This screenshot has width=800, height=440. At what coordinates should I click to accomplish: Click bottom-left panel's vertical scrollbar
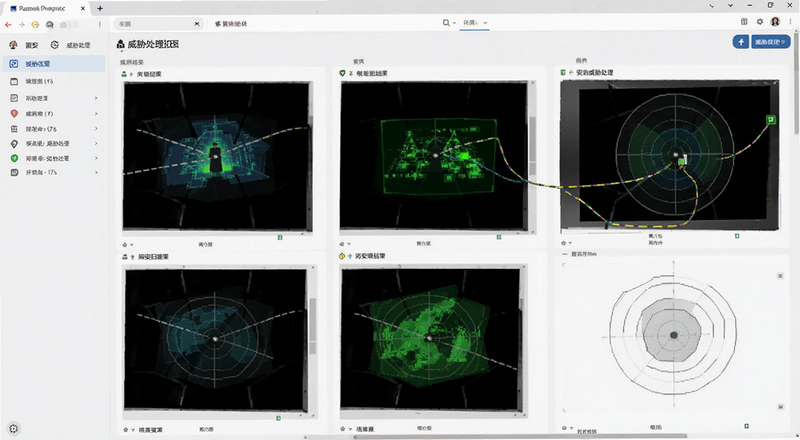coord(313,326)
